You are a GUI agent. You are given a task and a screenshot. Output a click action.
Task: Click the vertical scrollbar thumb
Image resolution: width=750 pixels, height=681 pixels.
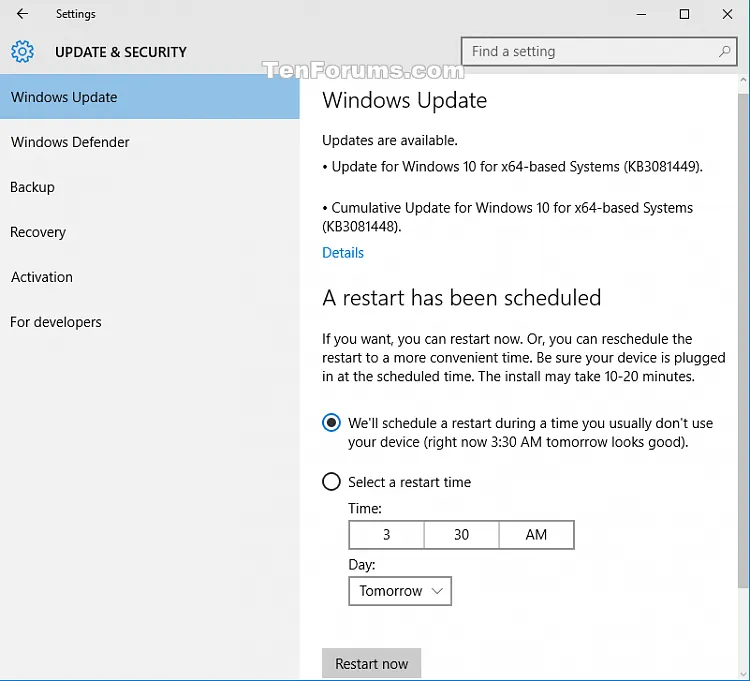click(743, 340)
